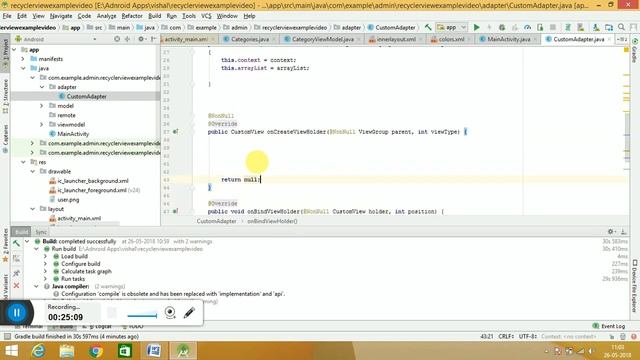Image resolution: width=640 pixels, height=360 pixels.
Task: Open the Gradle side tool window
Action: click(x=635, y=51)
